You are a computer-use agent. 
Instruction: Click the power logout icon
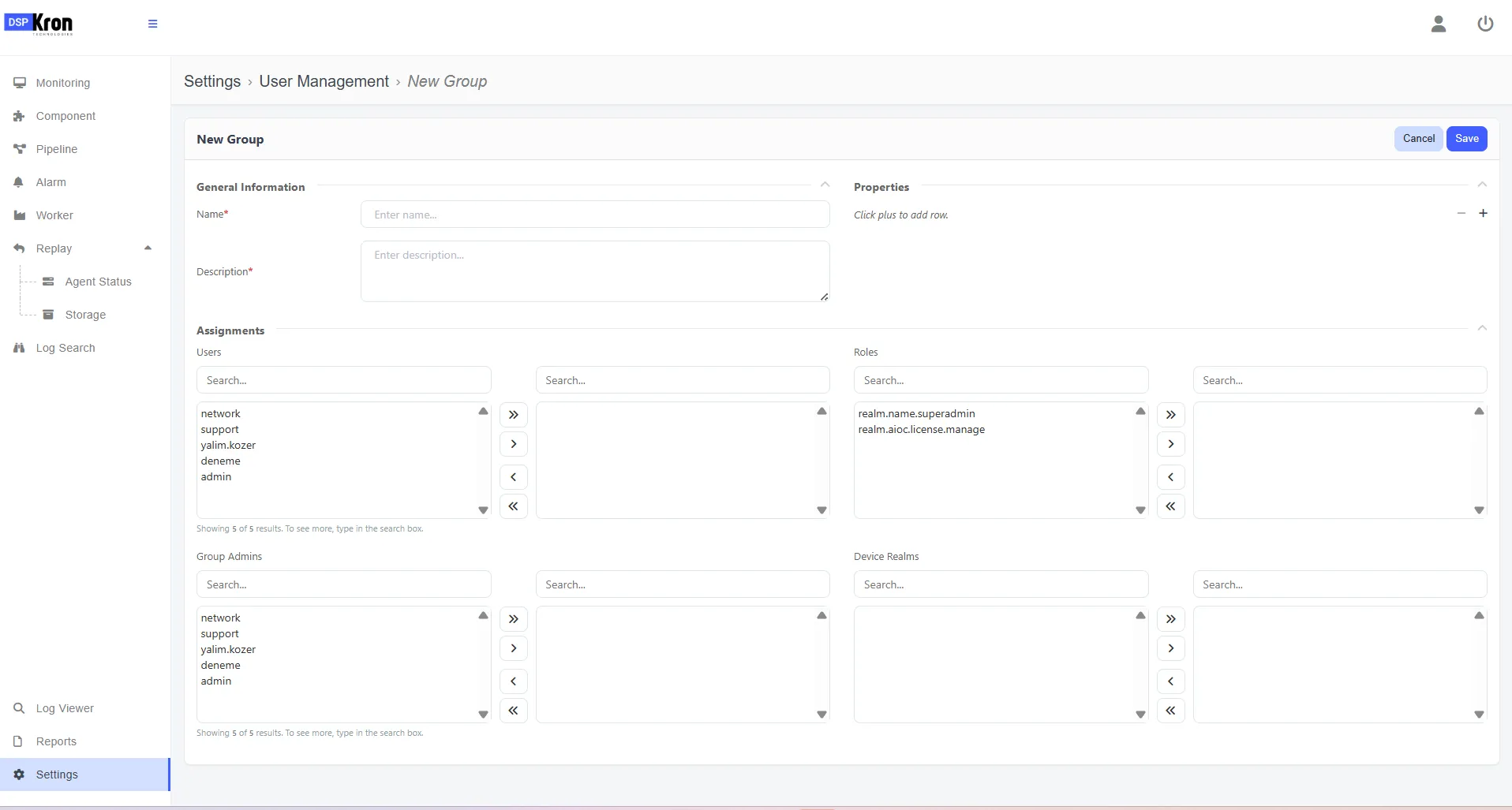click(1485, 24)
